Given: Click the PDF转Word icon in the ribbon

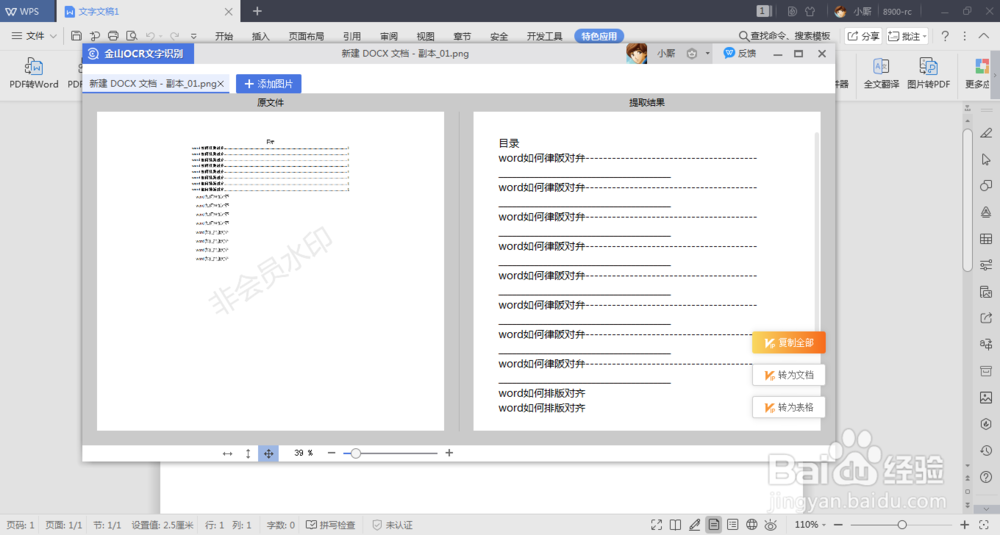Looking at the screenshot, I should 33,72.
